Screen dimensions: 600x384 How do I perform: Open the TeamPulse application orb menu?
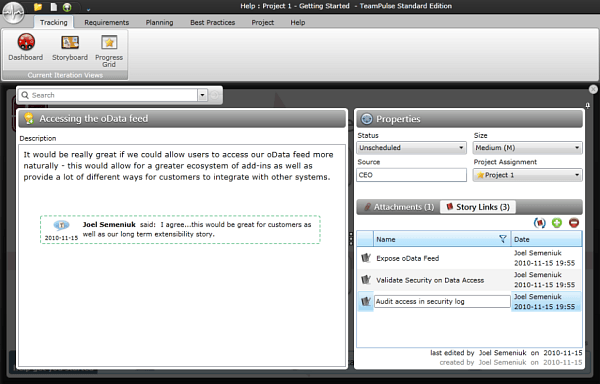(x=13, y=12)
